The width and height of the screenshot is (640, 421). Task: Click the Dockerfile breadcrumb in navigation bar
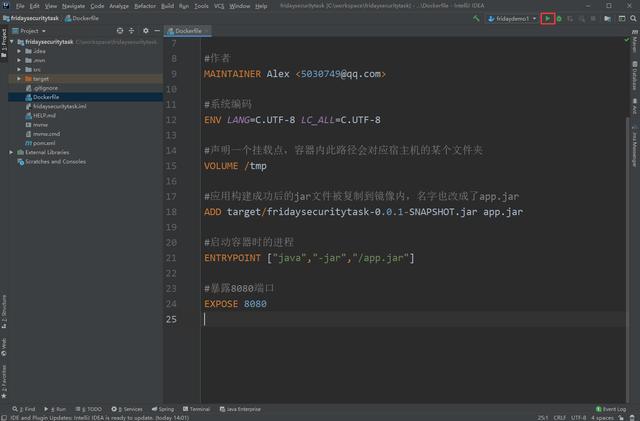click(82, 18)
